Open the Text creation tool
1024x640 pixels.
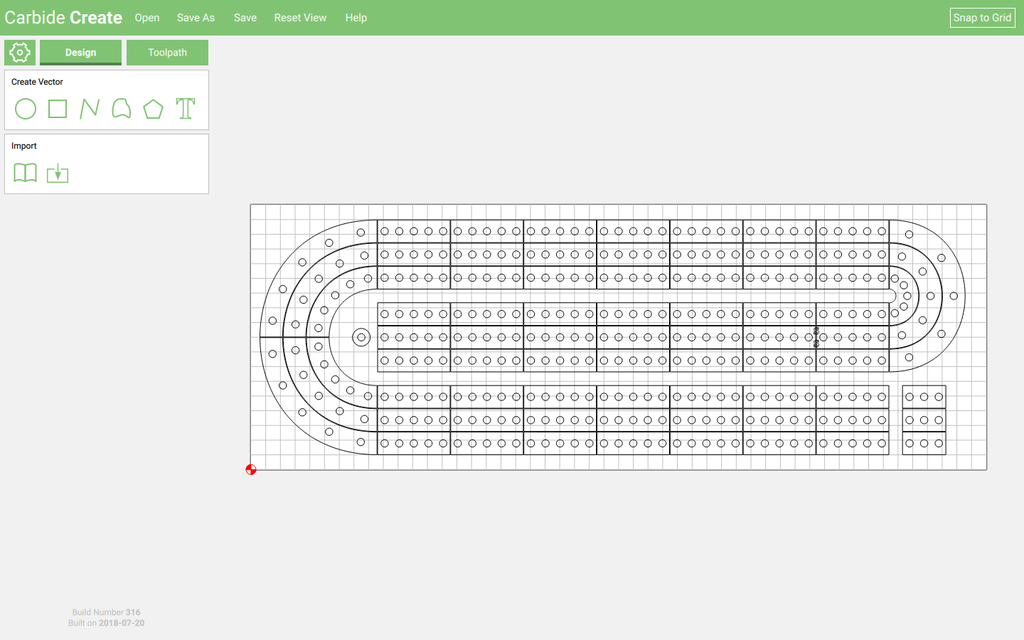[185, 109]
